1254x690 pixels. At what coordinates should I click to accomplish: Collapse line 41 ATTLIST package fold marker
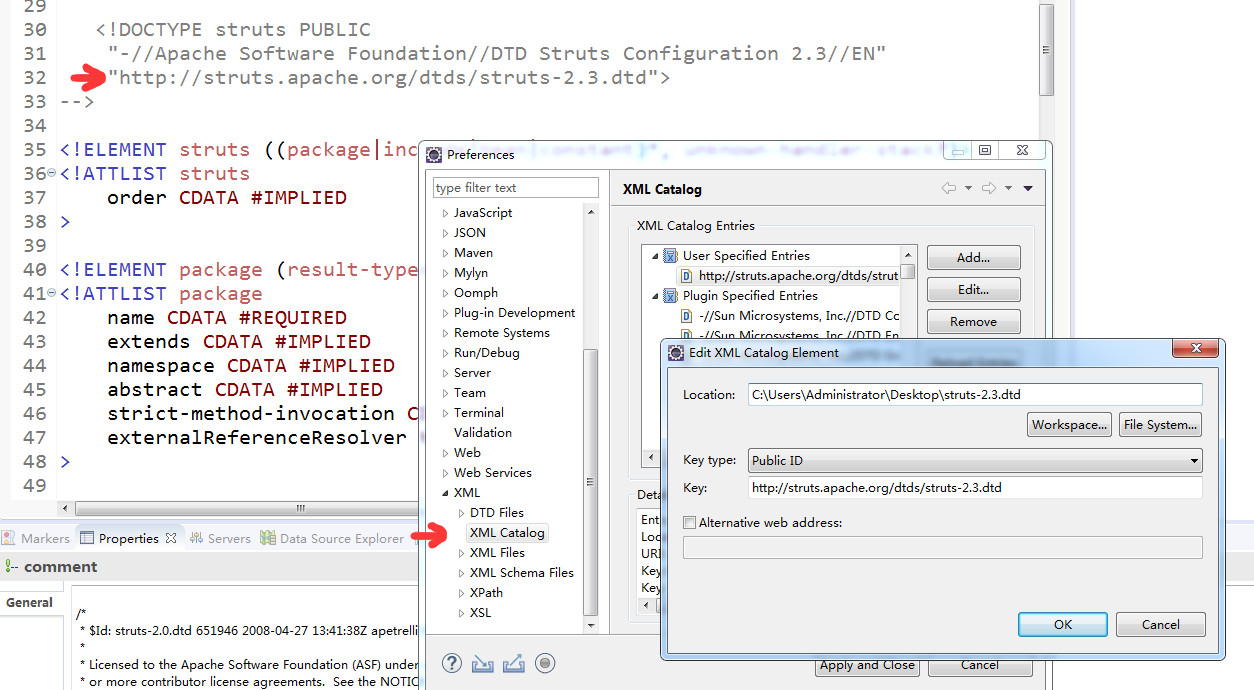tap(51, 294)
